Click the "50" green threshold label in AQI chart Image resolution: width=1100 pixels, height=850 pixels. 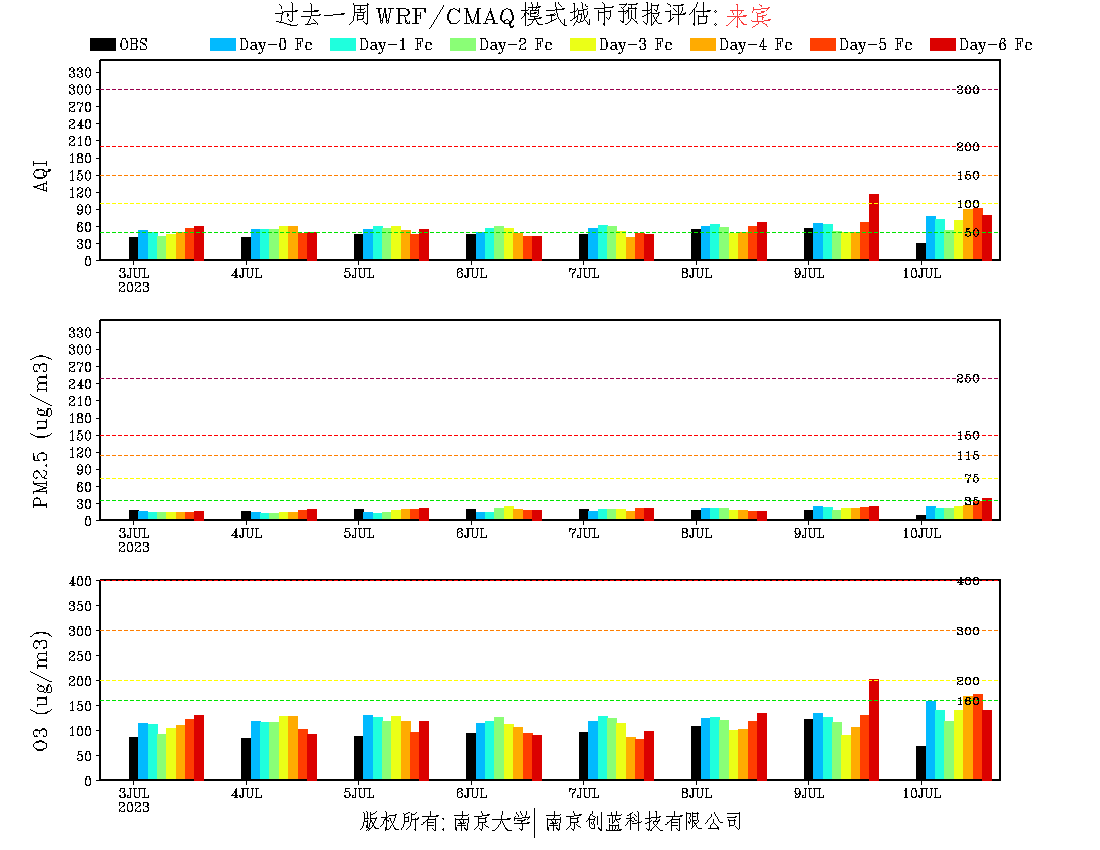(972, 232)
